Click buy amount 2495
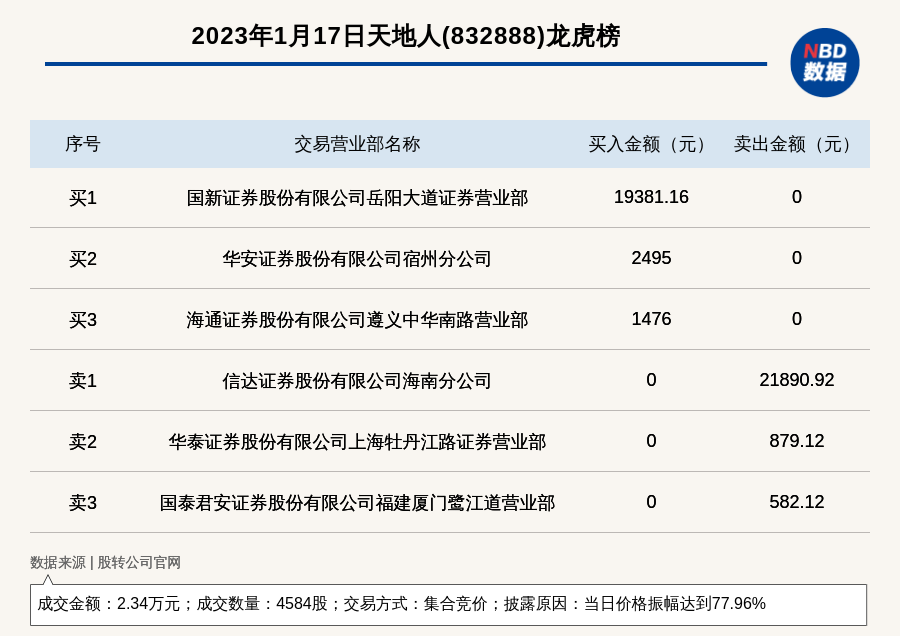The width and height of the screenshot is (900, 636). tap(651, 258)
